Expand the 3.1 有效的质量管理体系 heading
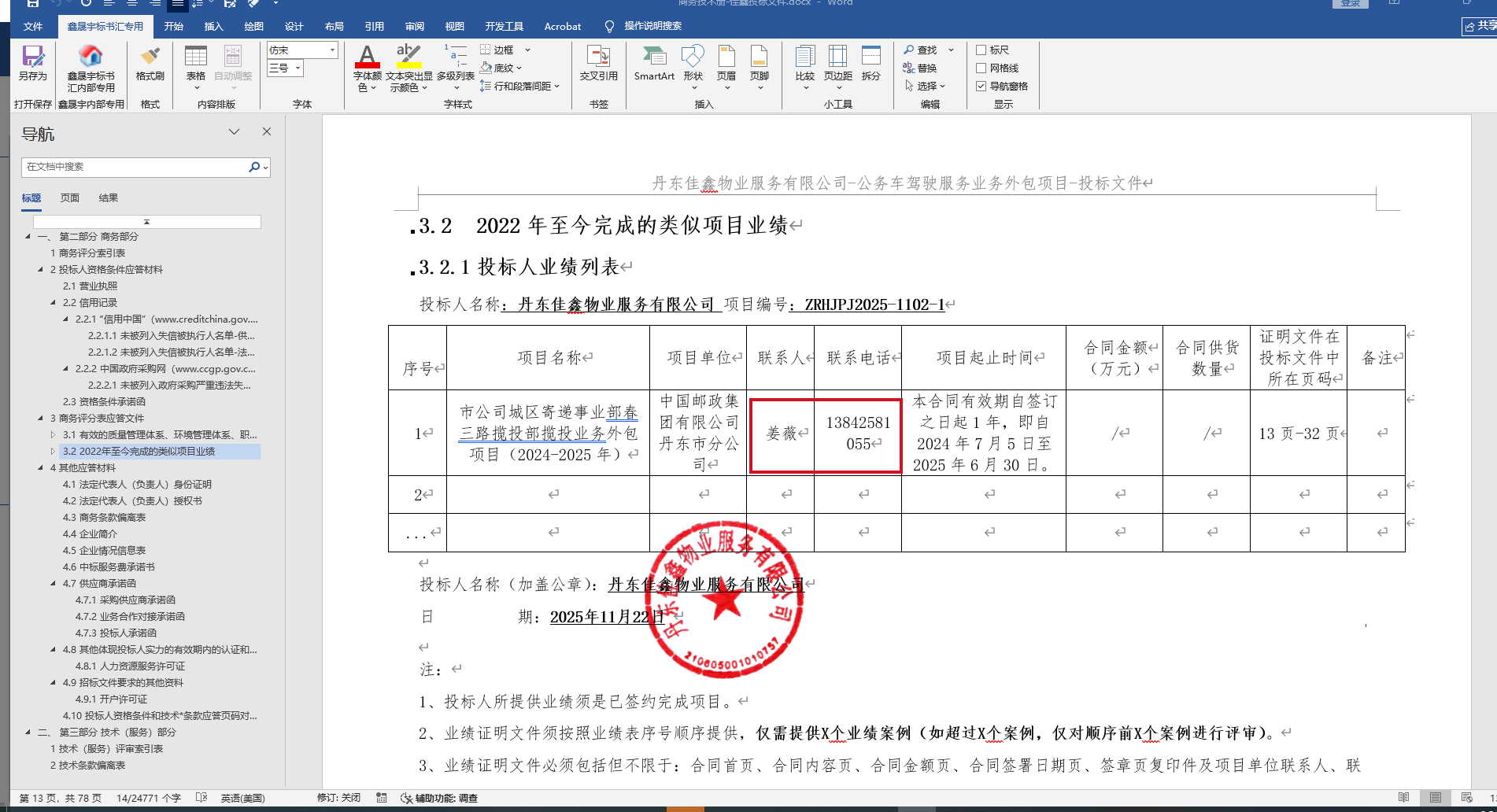 (x=54, y=434)
